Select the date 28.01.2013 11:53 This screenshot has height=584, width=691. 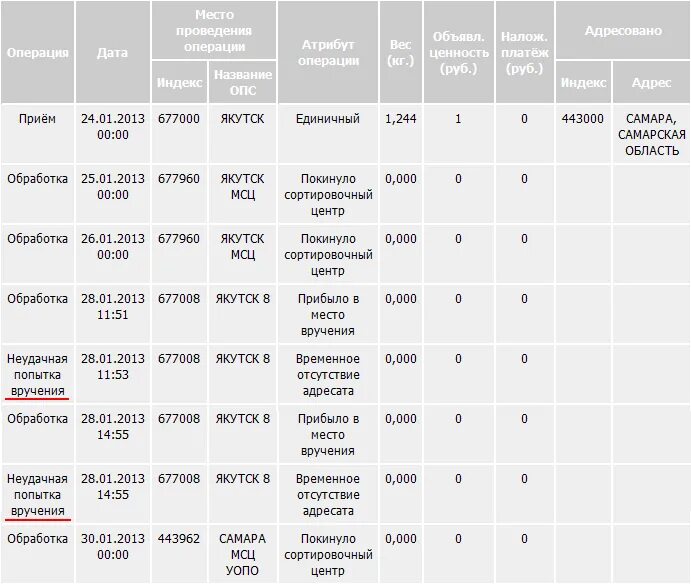pos(113,366)
